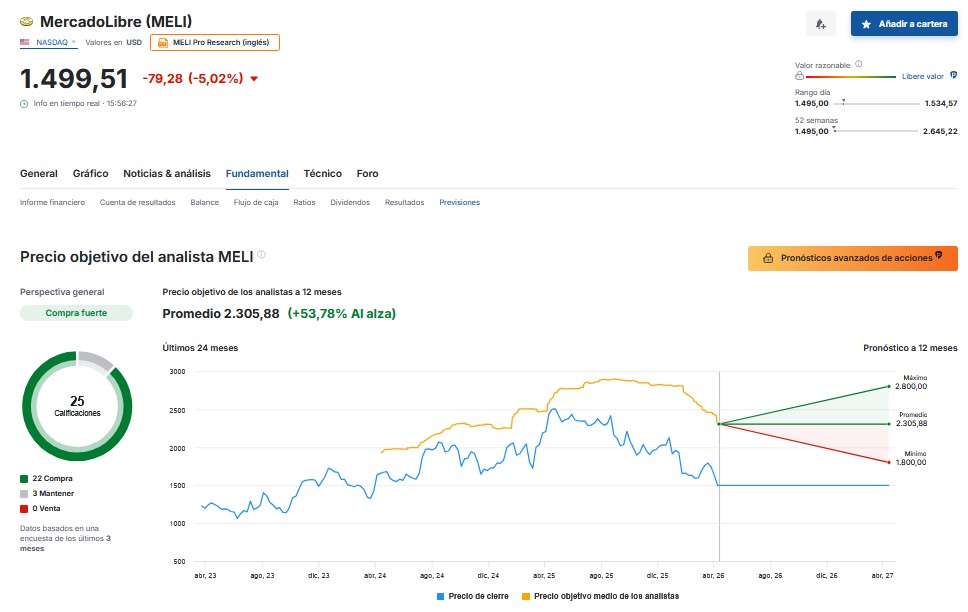Click the Añadir a cartera button
This screenshot has width=968, height=612.
coord(904,24)
